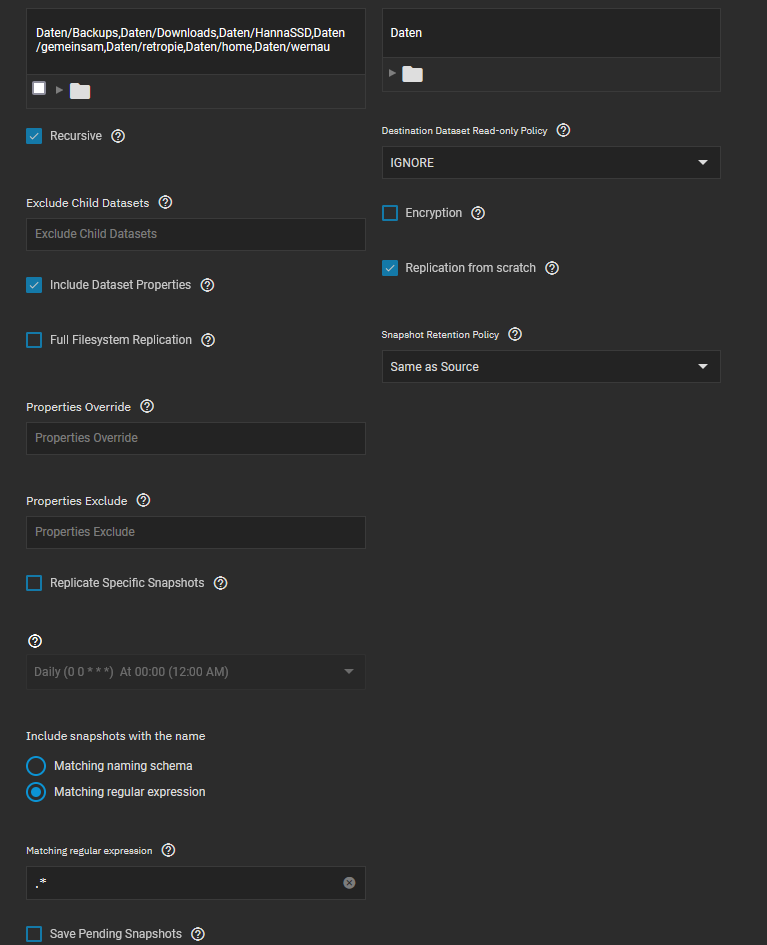Open help for Replication from scratch

coord(552,268)
